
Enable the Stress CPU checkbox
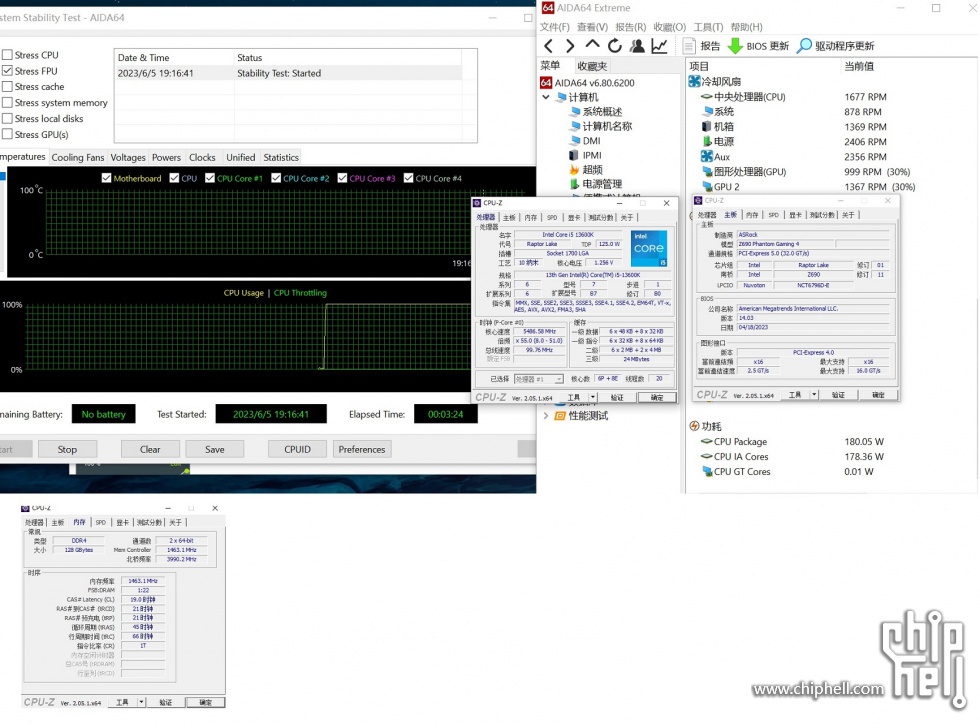pos(8,55)
